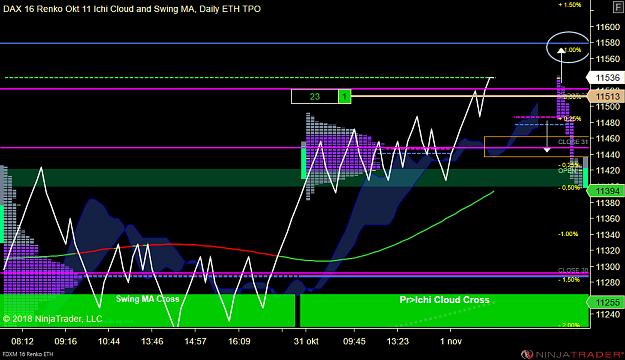This screenshot has width=625, height=360.
Task: Select the white 11536 current price marker
Action: [x=605, y=78]
